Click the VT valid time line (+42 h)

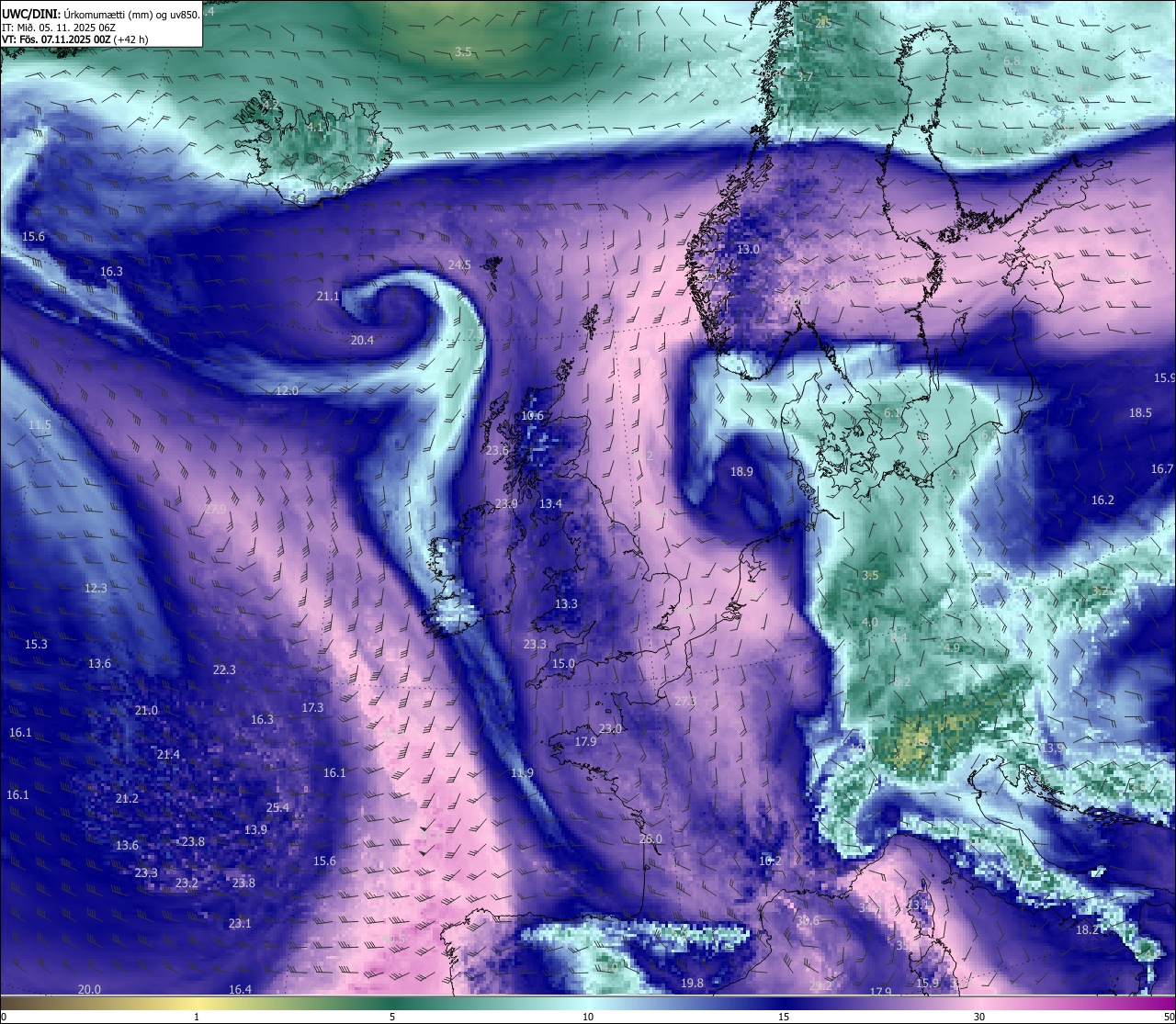click(x=75, y=39)
